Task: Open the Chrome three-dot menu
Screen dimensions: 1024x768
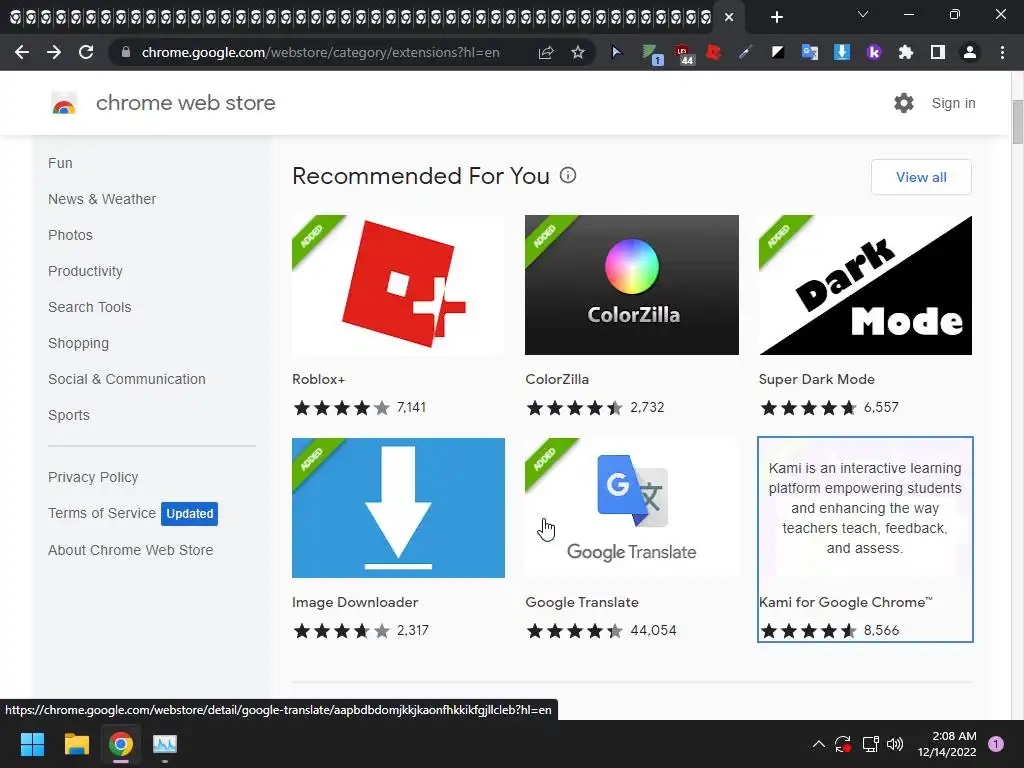Action: 1002,52
